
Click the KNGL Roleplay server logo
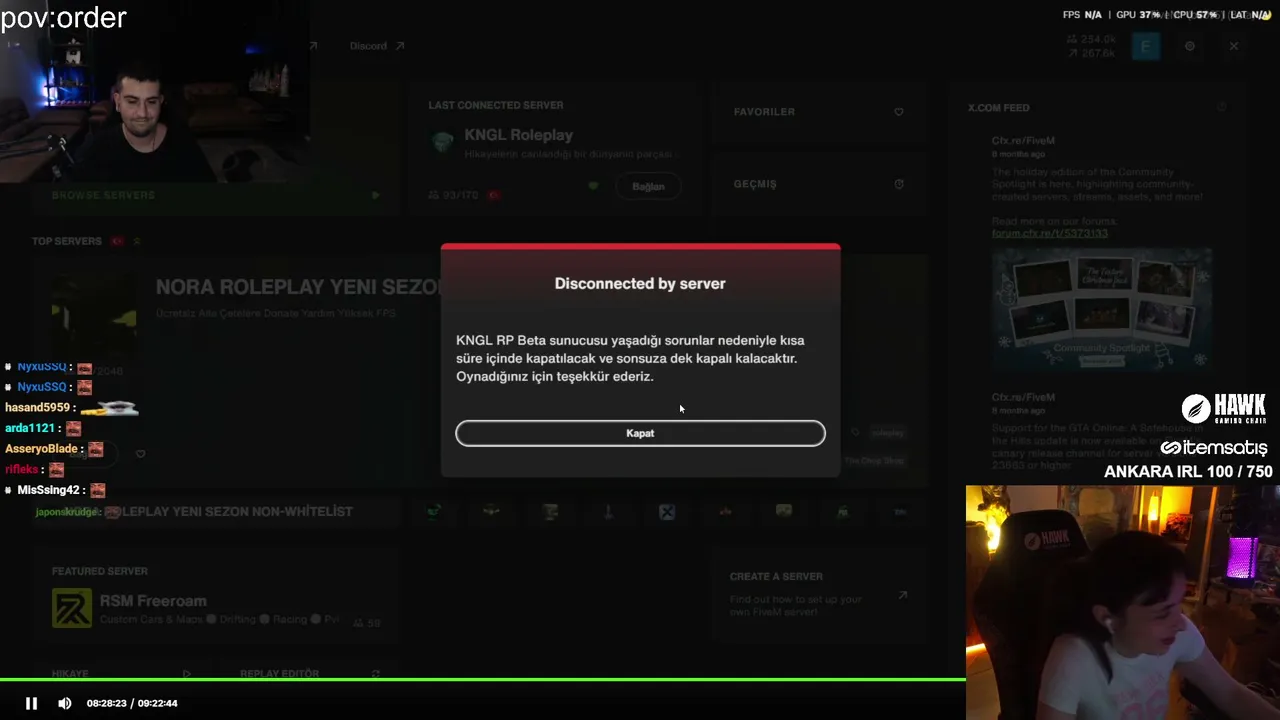443,142
